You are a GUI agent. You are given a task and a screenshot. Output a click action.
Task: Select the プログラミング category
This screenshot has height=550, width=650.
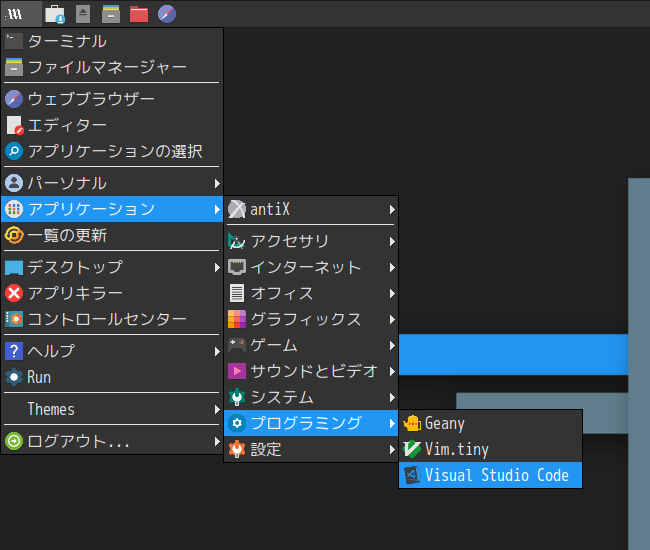pyautogui.click(x=311, y=423)
